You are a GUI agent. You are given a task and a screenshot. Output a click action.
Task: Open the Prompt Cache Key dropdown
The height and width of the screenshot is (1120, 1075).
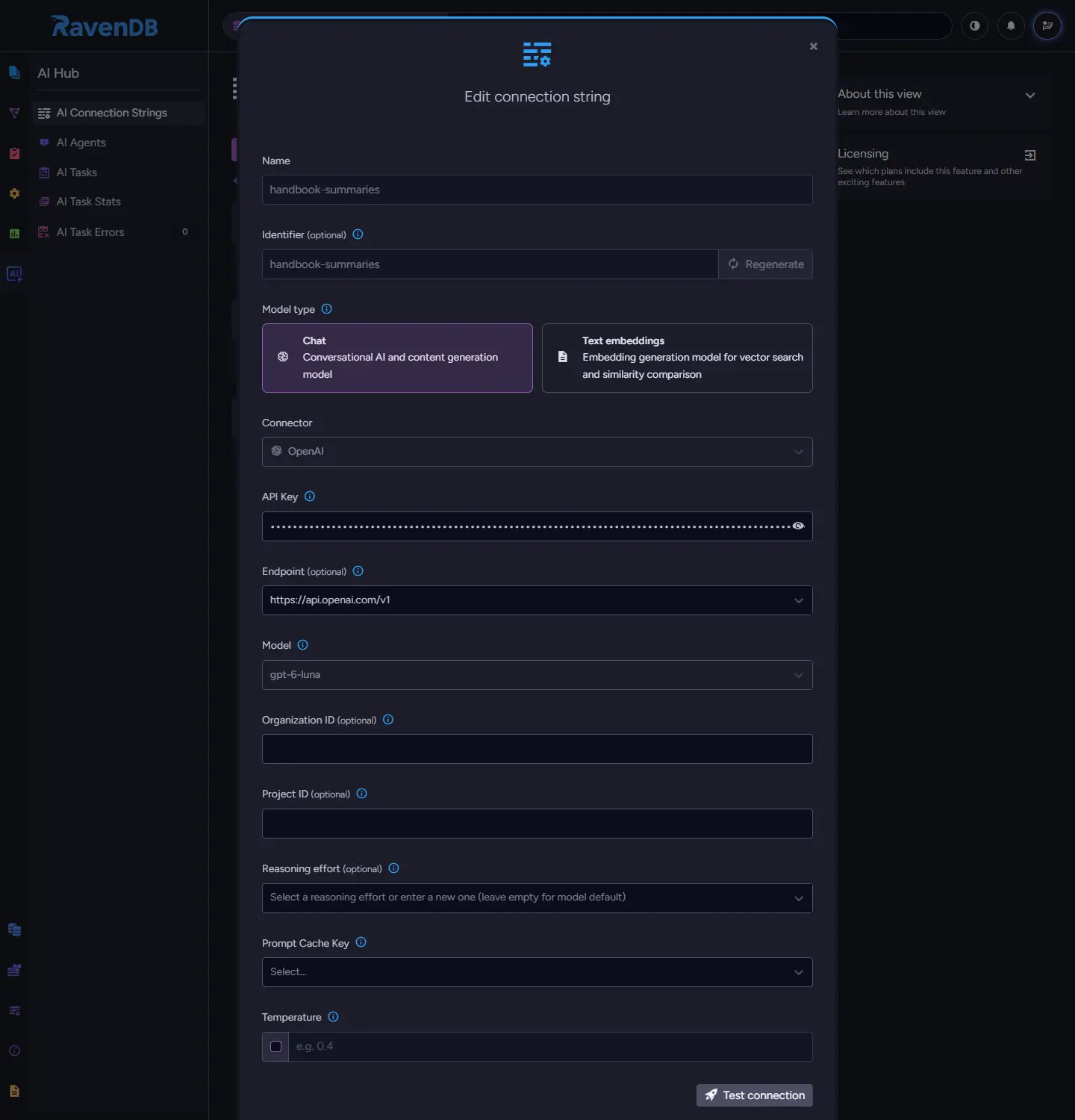point(537,972)
